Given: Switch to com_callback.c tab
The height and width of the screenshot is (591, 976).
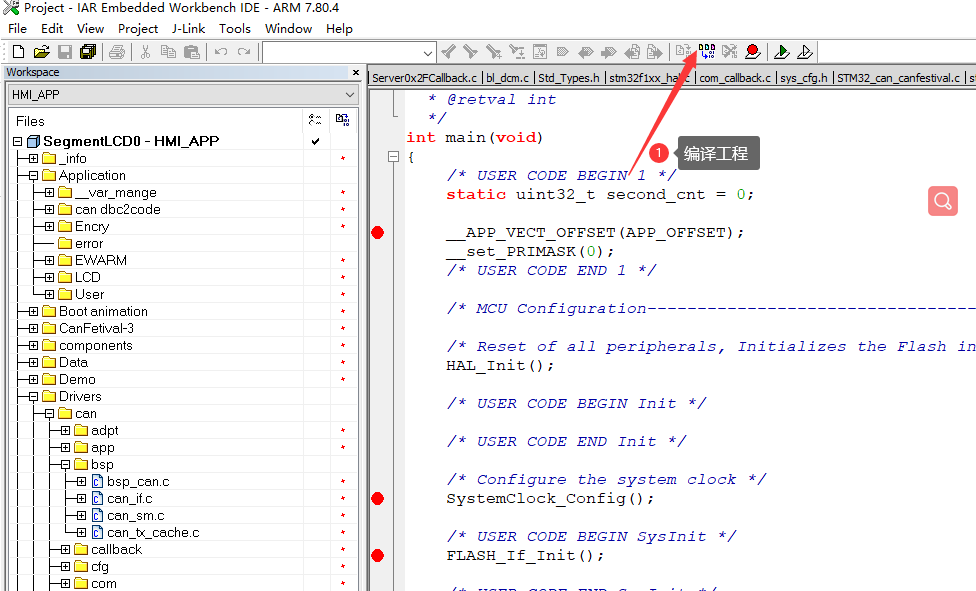Looking at the screenshot, I should (734, 78).
